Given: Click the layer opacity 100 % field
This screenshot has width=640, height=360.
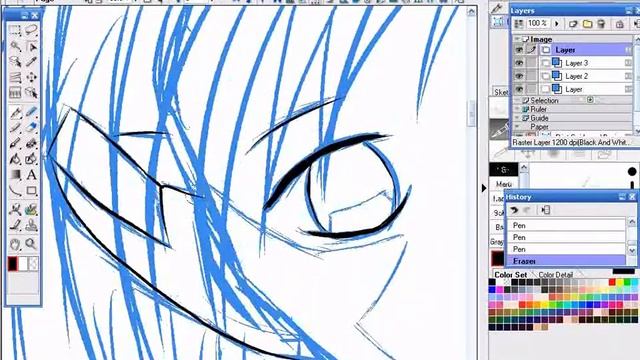Looking at the screenshot, I should pos(538,24).
